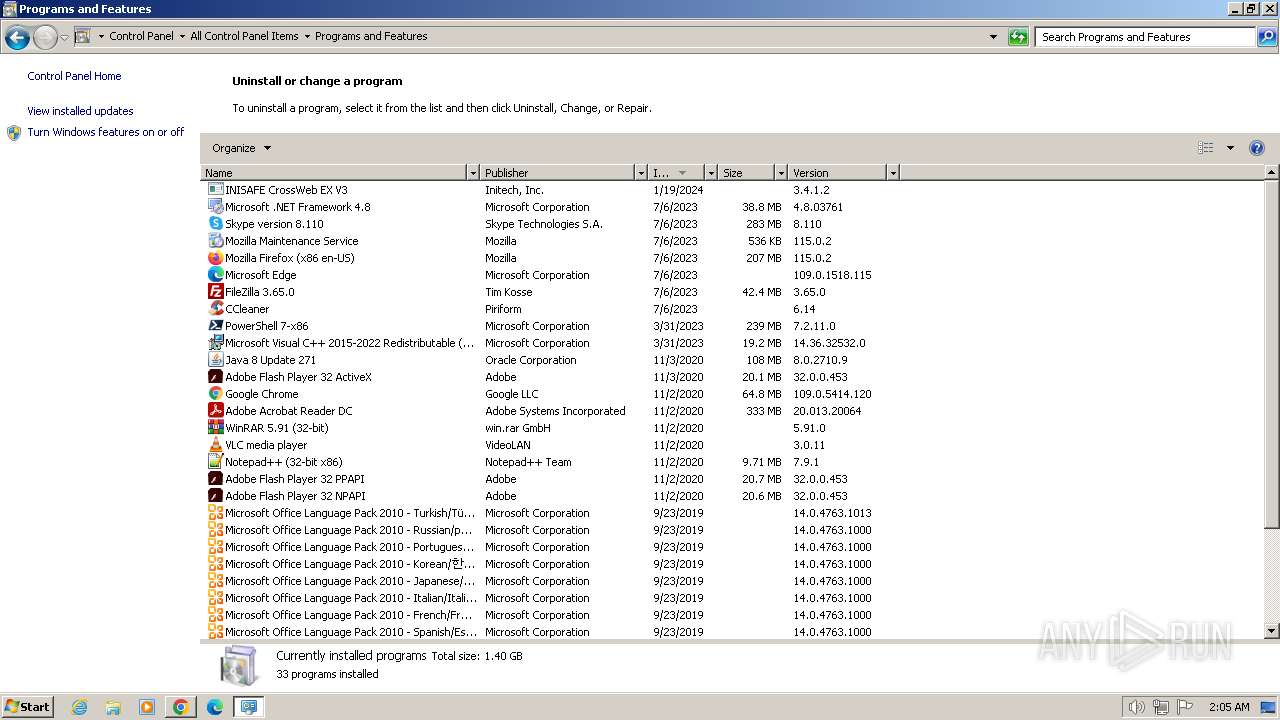Click the PowerShell 7-x86 icon
The width and height of the screenshot is (1280, 720).
tap(215, 326)
